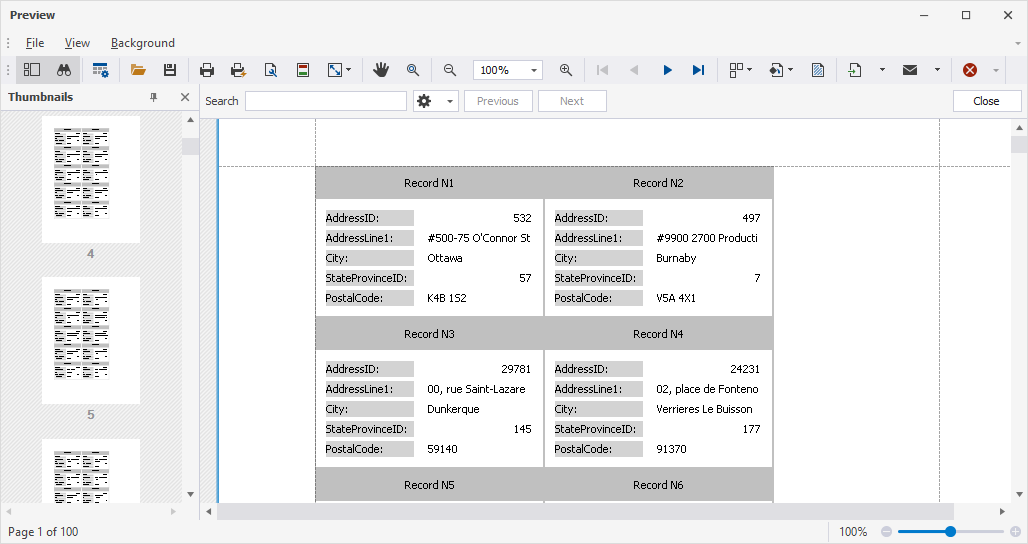Viewport: 1028px width, 544px height.
Task: Click the address 00, rue Saint-Lazare
Action: point(476,389)
